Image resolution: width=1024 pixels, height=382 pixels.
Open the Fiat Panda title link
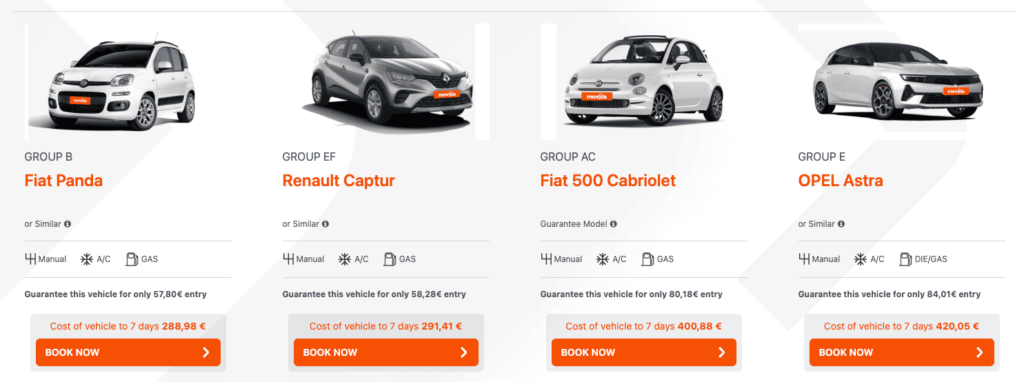point(63,181)
